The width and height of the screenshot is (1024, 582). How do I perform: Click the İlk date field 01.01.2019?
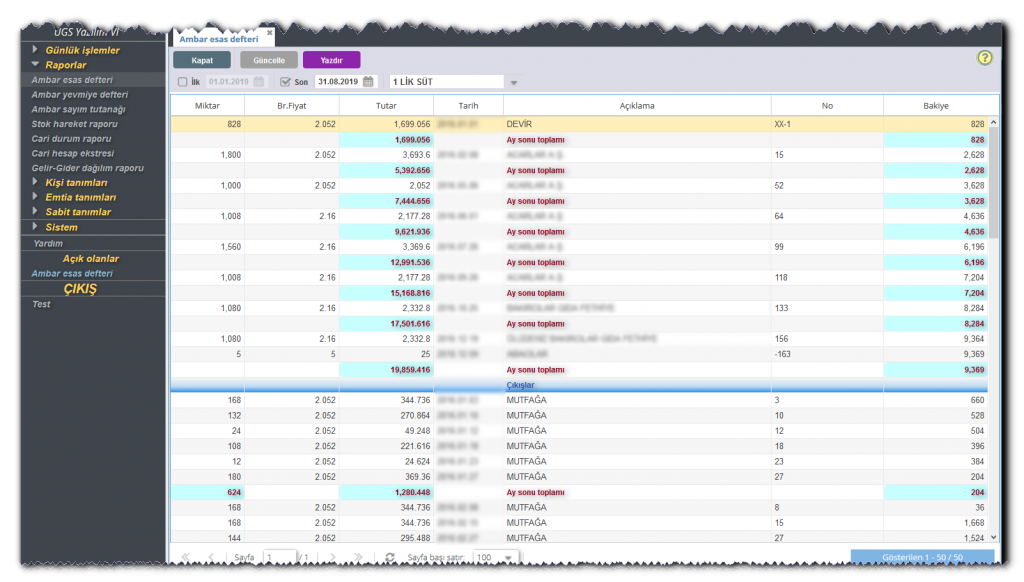point(229,82)
